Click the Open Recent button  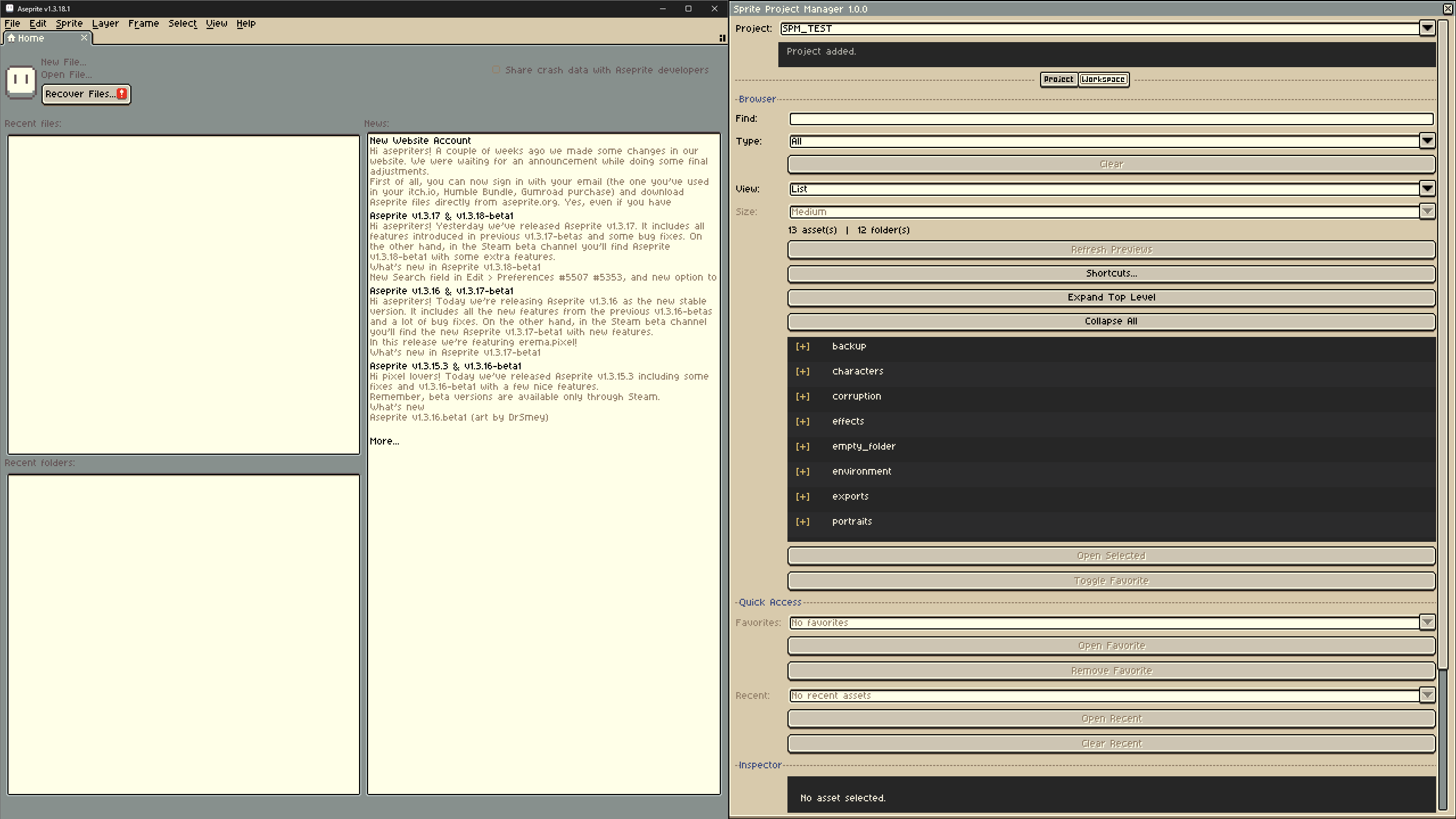pyautogui.click(x=1111, y=719)
